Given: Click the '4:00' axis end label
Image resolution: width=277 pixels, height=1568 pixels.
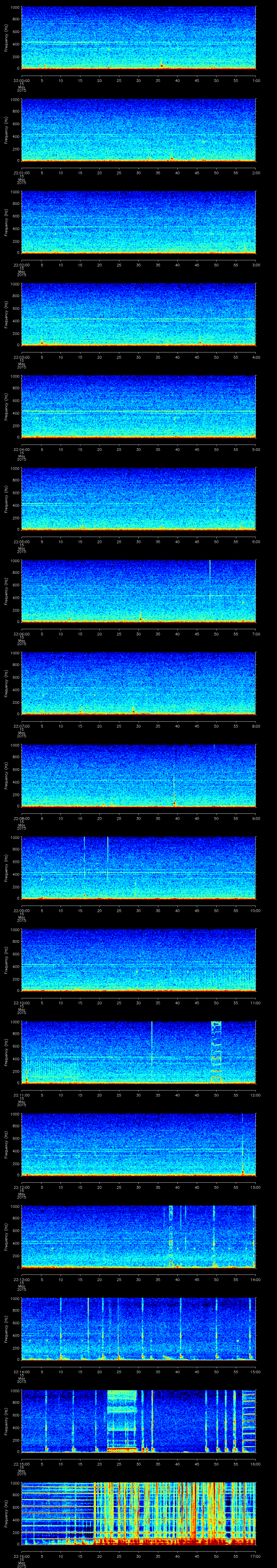Looking at the screenshot, I should point(256,357).
